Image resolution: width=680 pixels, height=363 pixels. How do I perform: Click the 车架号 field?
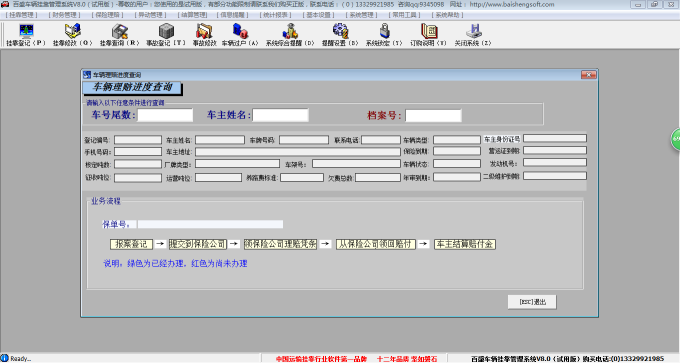click(356, 164)
